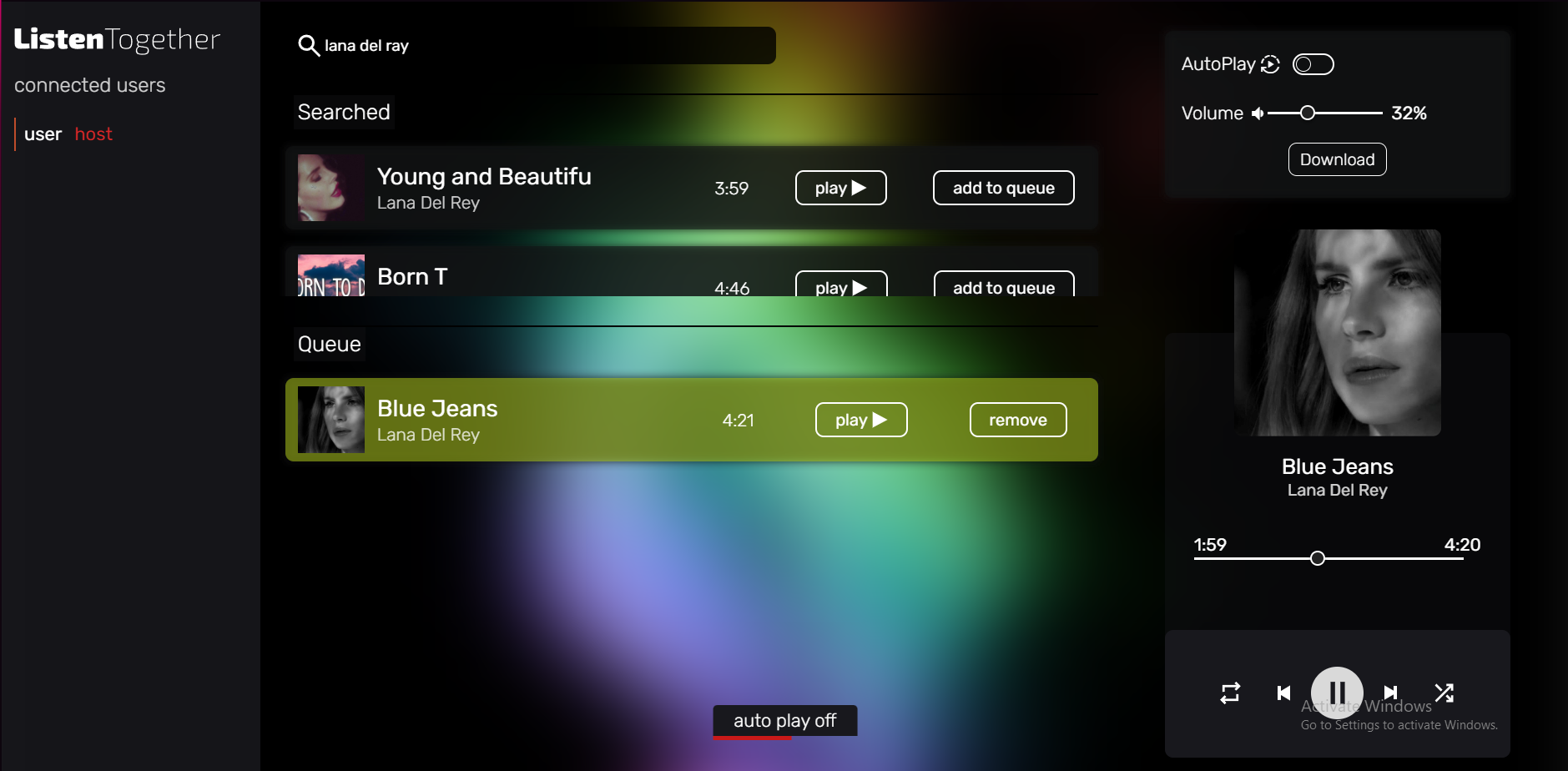
Task: Skip to the next track
Action: (x=1390, y=693)
